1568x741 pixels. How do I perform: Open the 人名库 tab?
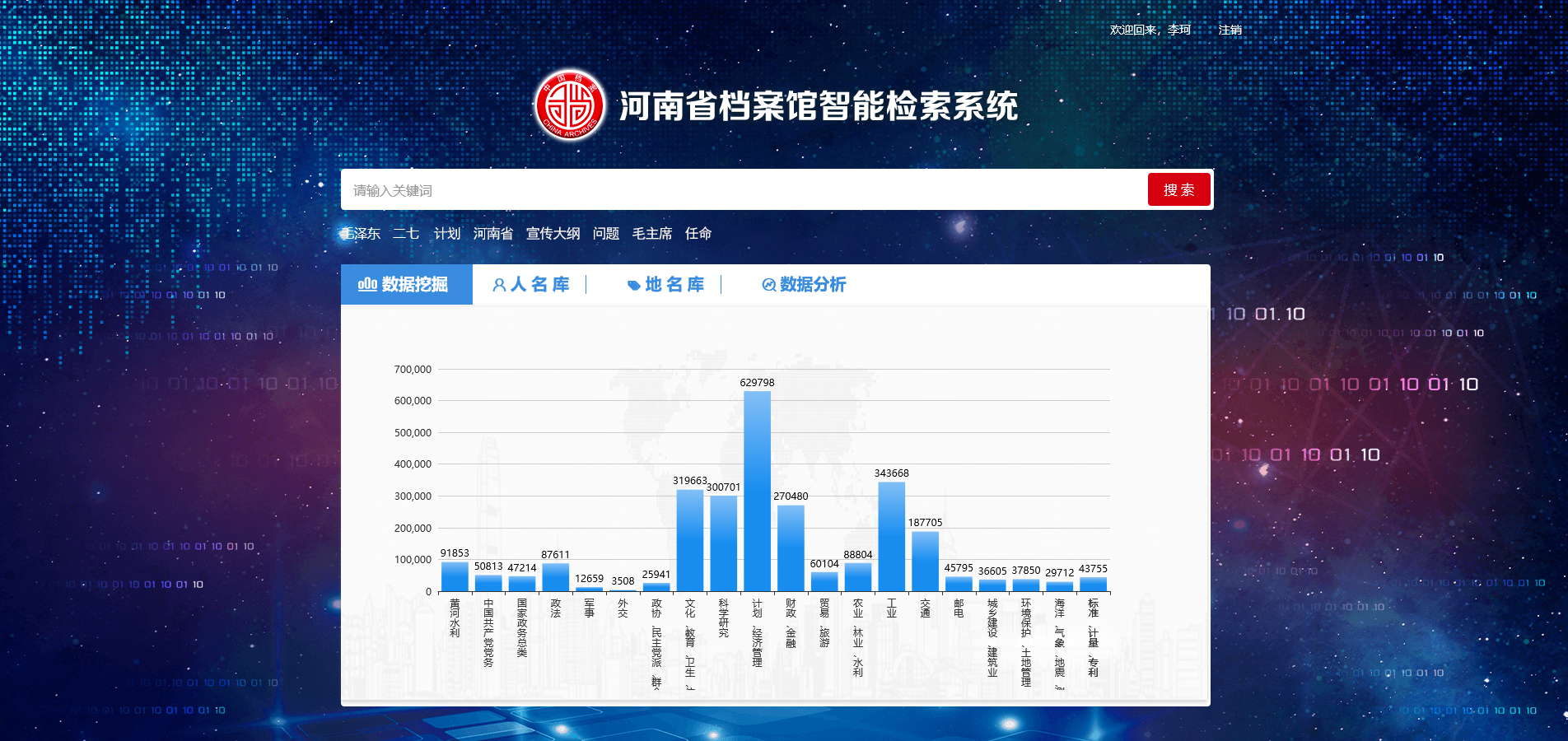539,285
